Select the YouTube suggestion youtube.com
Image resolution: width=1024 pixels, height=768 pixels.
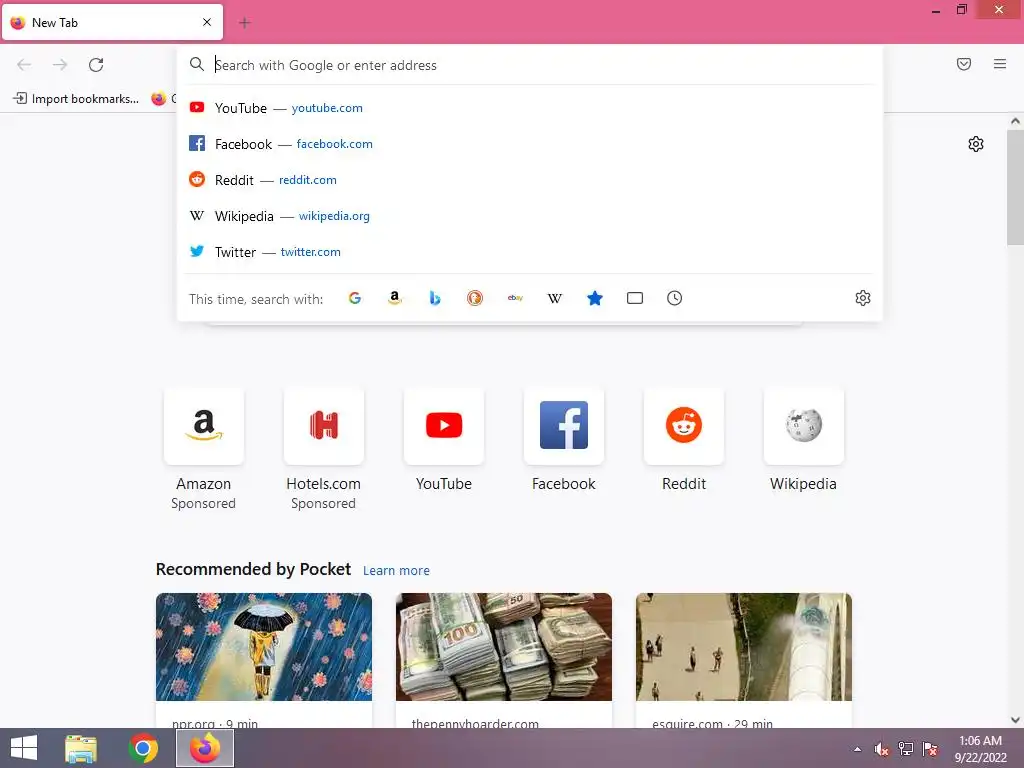tap(530, 108)
